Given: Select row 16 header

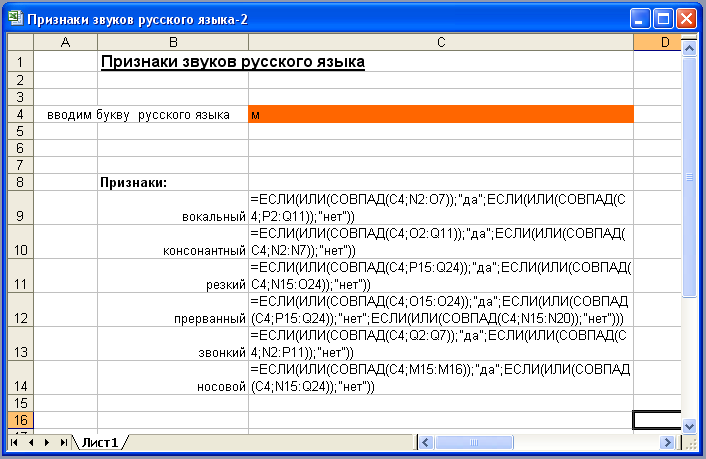Looking at the screenshot, I should (x=20, y=420).
